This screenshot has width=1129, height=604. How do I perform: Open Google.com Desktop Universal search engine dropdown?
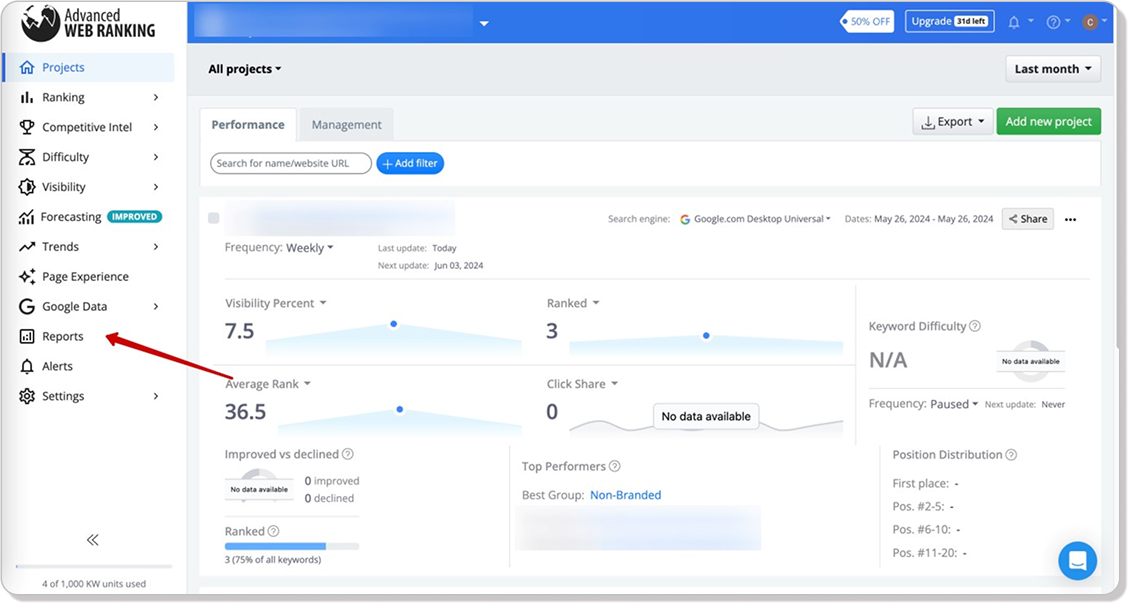click(755, 219)
